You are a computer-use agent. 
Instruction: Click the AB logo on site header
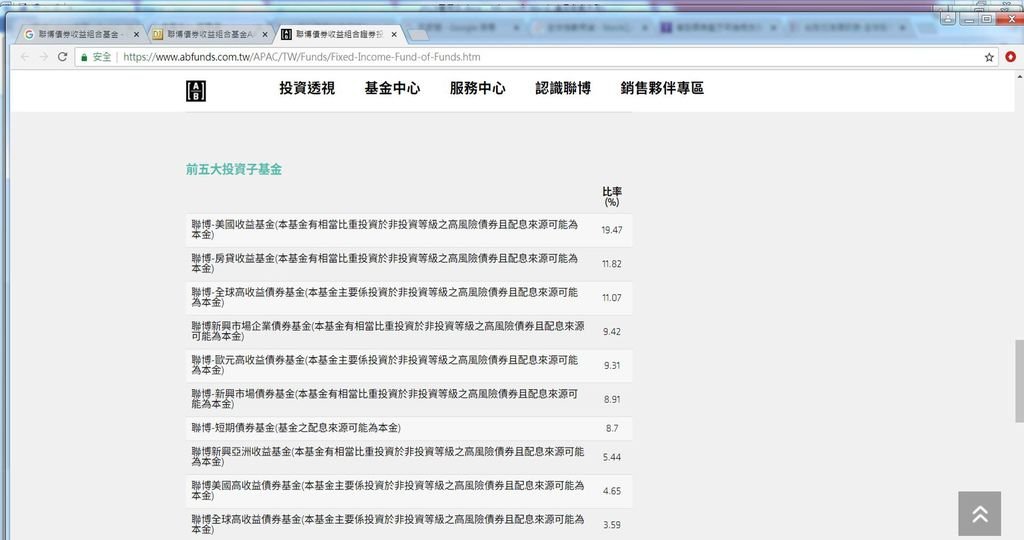(x=196, y=91)
